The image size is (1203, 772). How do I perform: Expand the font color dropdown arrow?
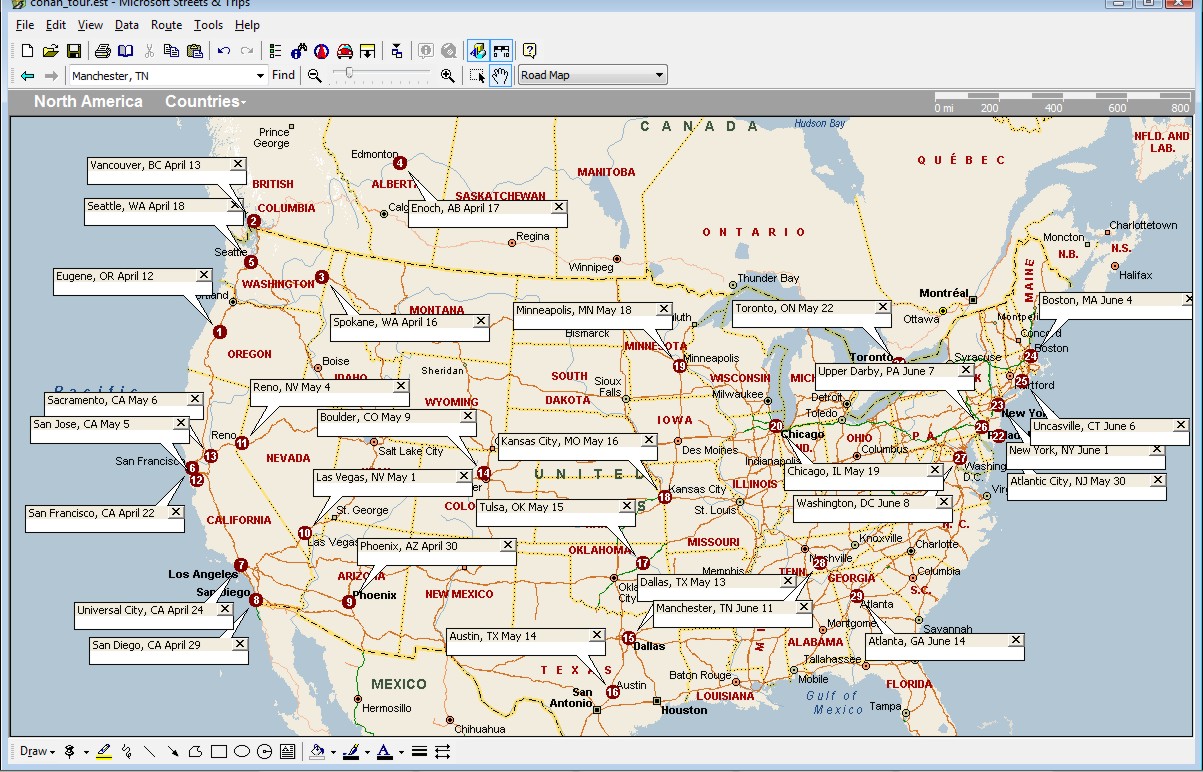click(400, 752)
